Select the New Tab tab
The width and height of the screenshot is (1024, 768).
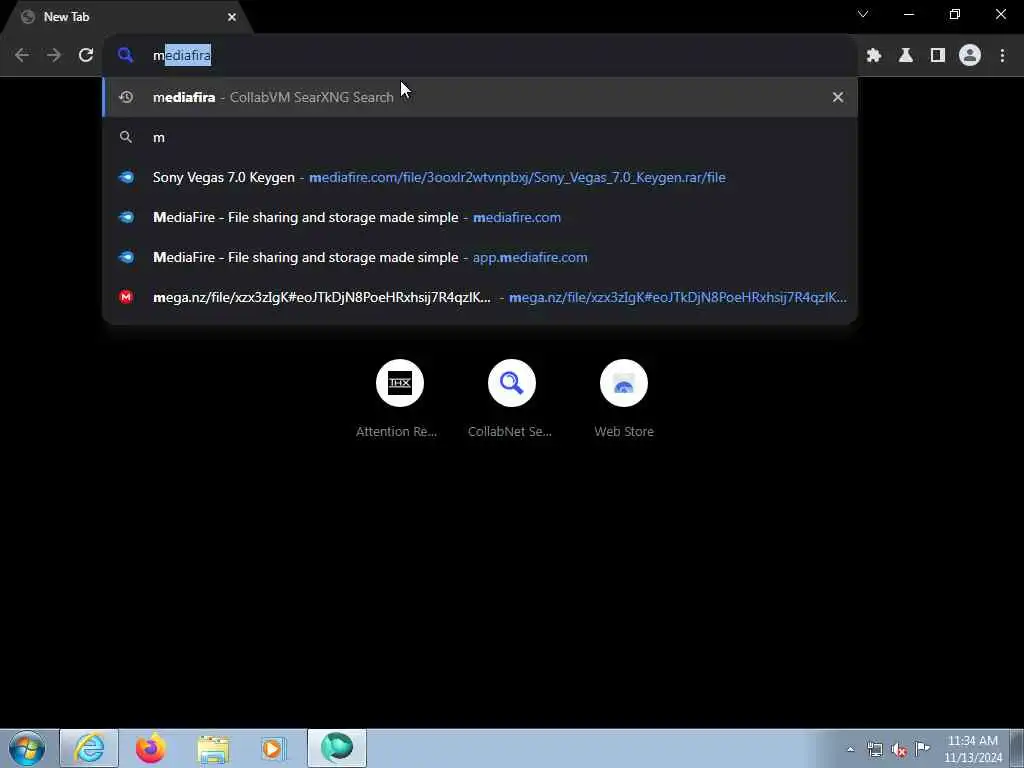(x=127, y=17)
